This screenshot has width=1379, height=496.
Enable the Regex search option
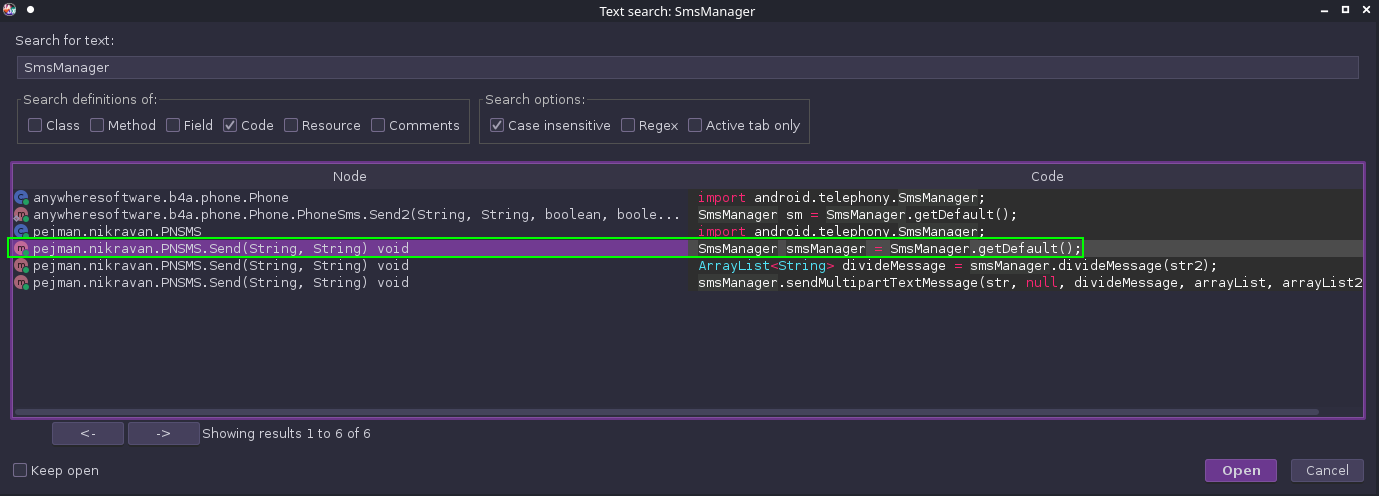628,125
